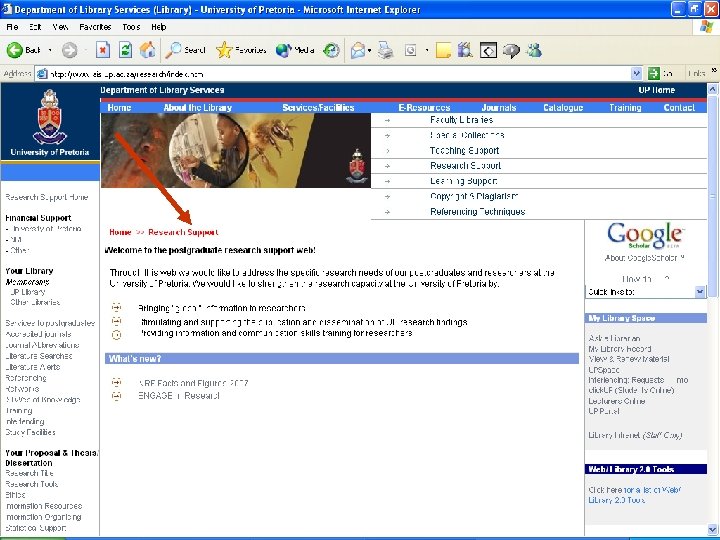
Task: Select the Contact nav tab
Action: [x=679, y=108]
